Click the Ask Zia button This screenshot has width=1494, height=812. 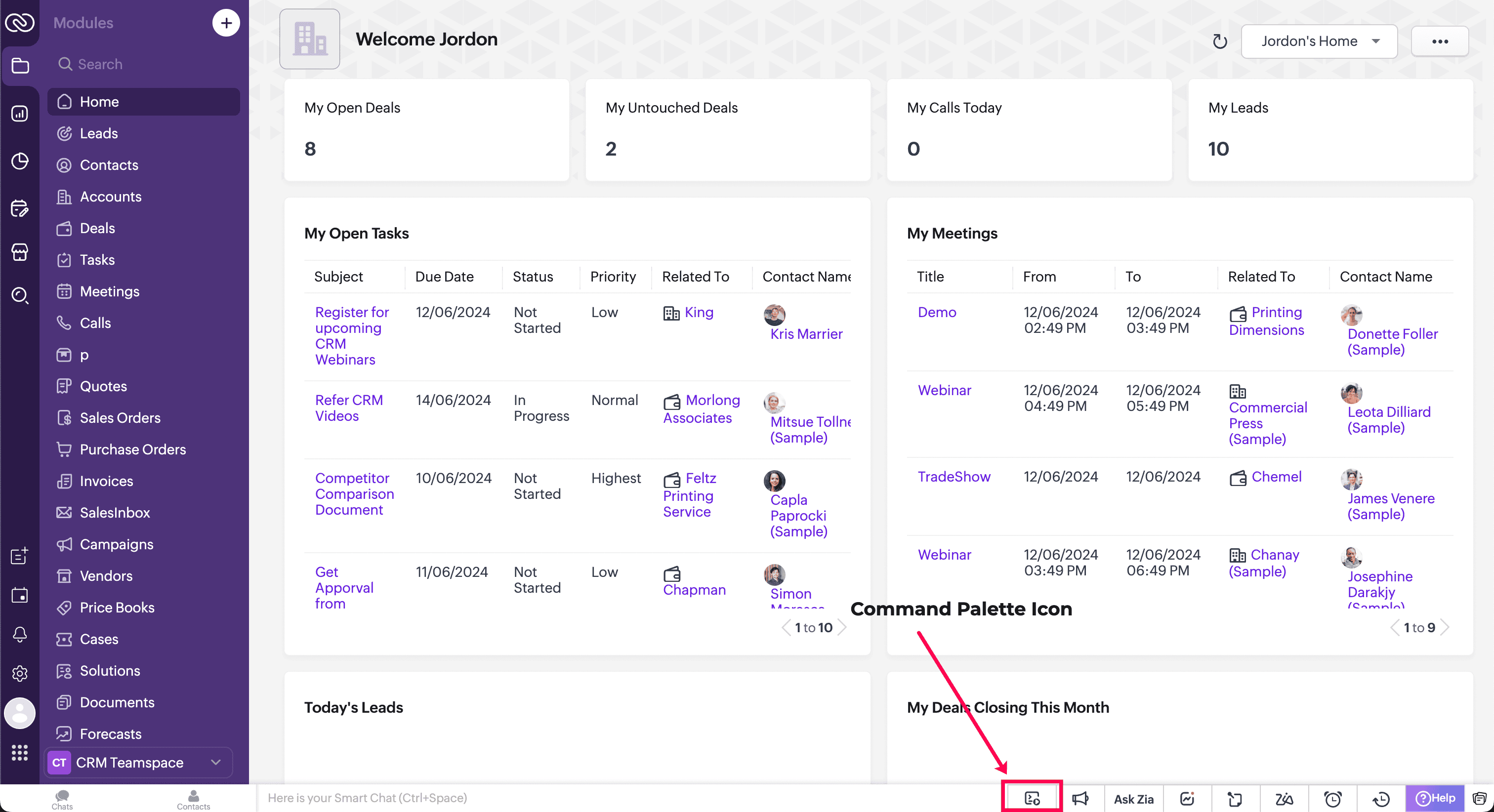pyautogui.click(x=1133, y=799)
